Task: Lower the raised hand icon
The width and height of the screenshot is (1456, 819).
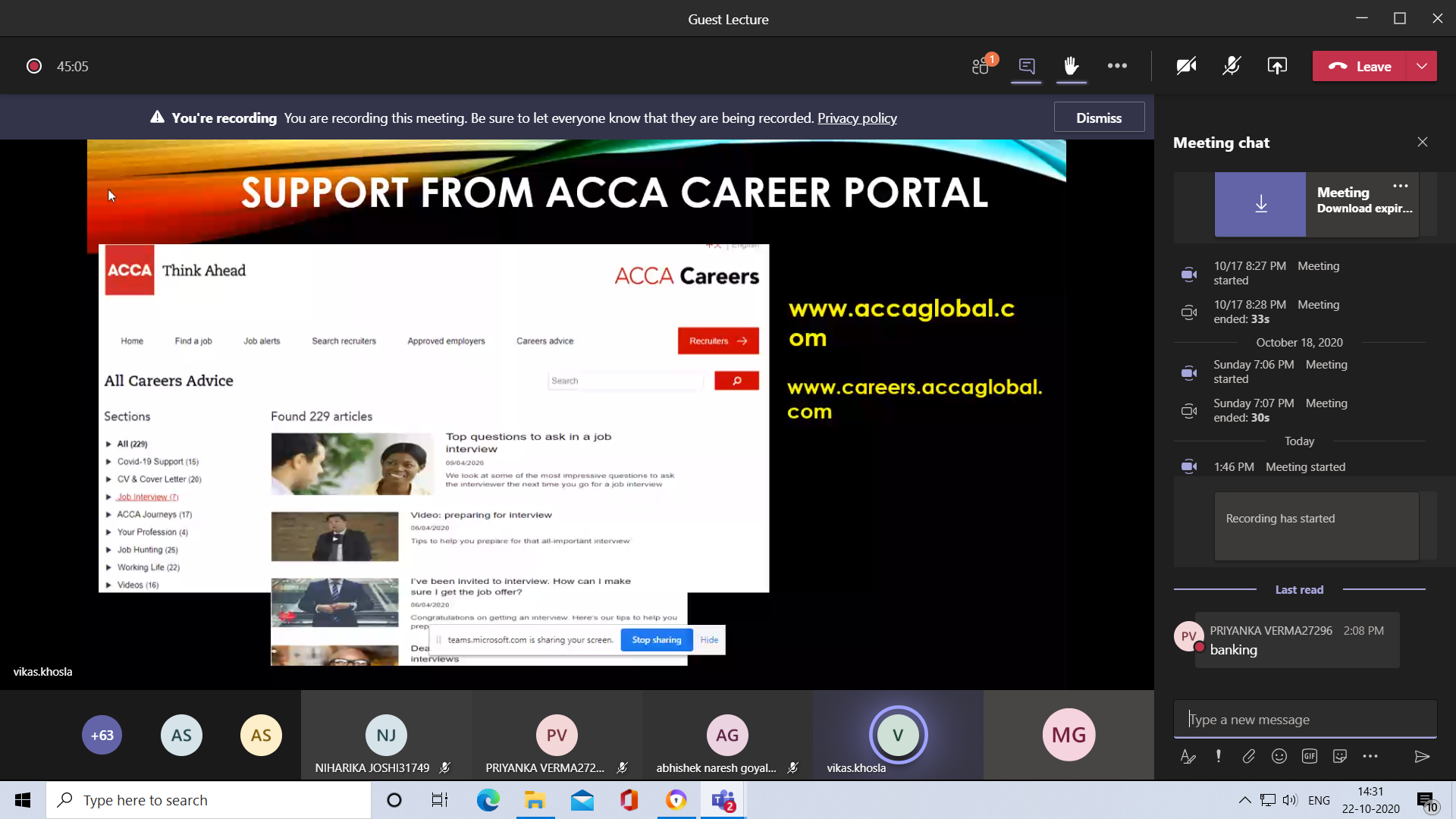Action: pyautogui.click(x=1071, y=66)
